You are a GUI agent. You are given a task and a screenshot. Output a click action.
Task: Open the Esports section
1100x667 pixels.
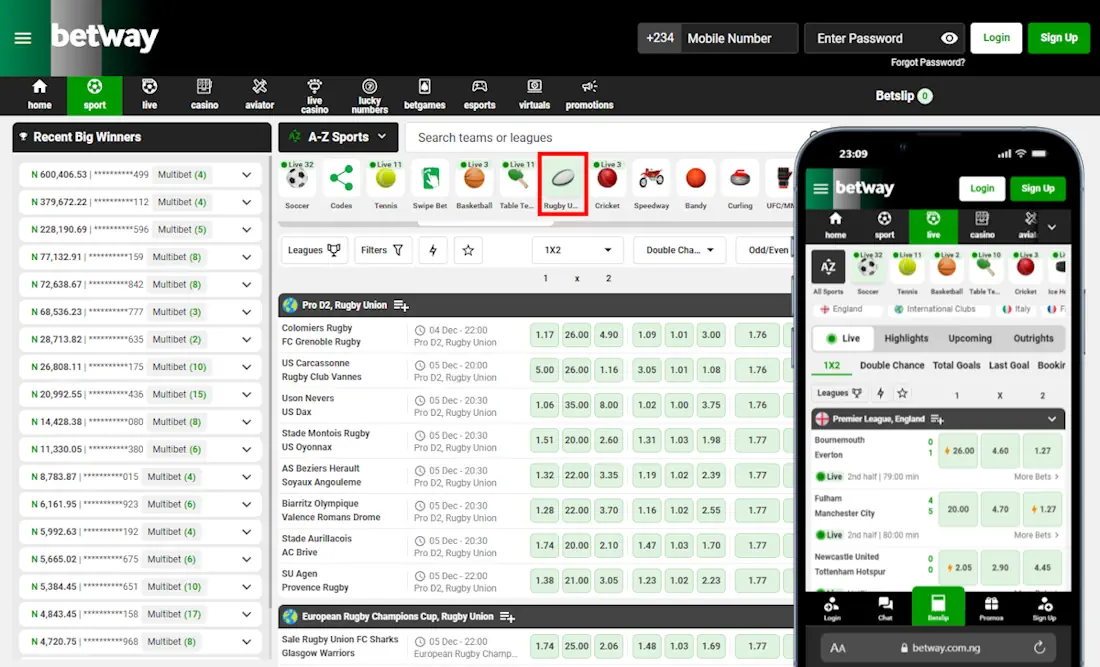coord(479,96)
